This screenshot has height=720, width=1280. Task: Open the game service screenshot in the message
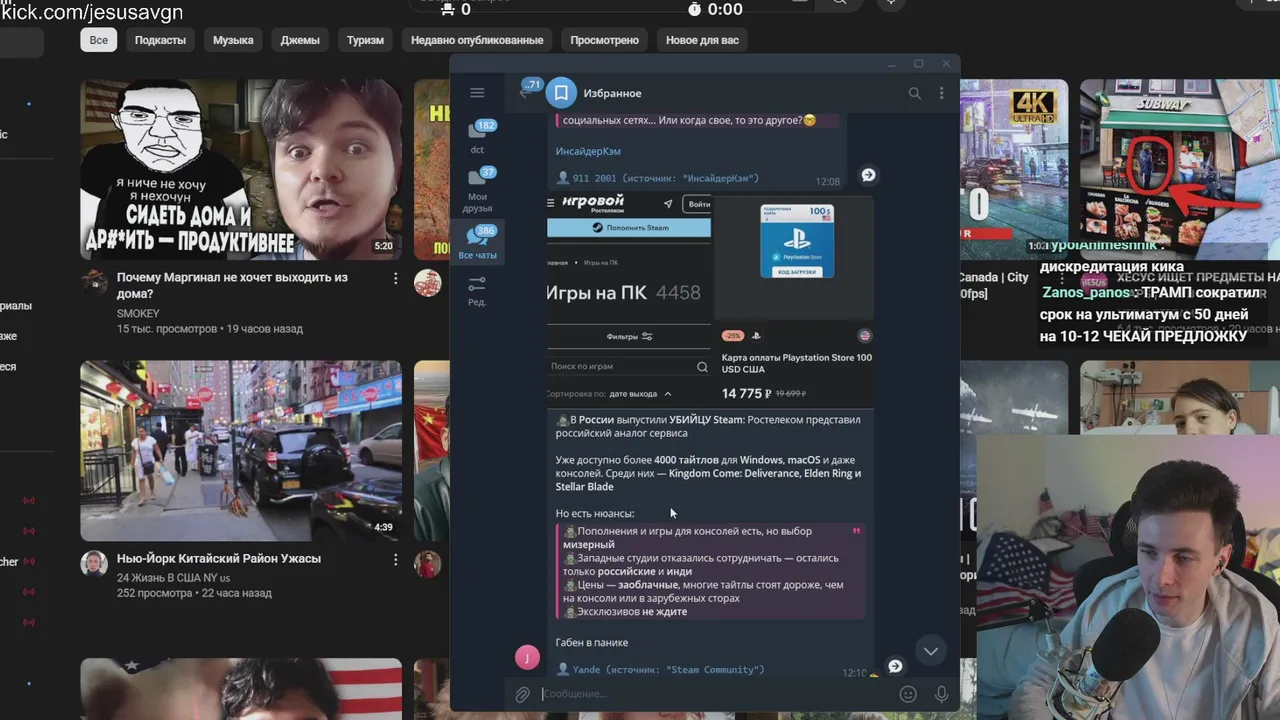pyautogui.click(x=629, y=301)
